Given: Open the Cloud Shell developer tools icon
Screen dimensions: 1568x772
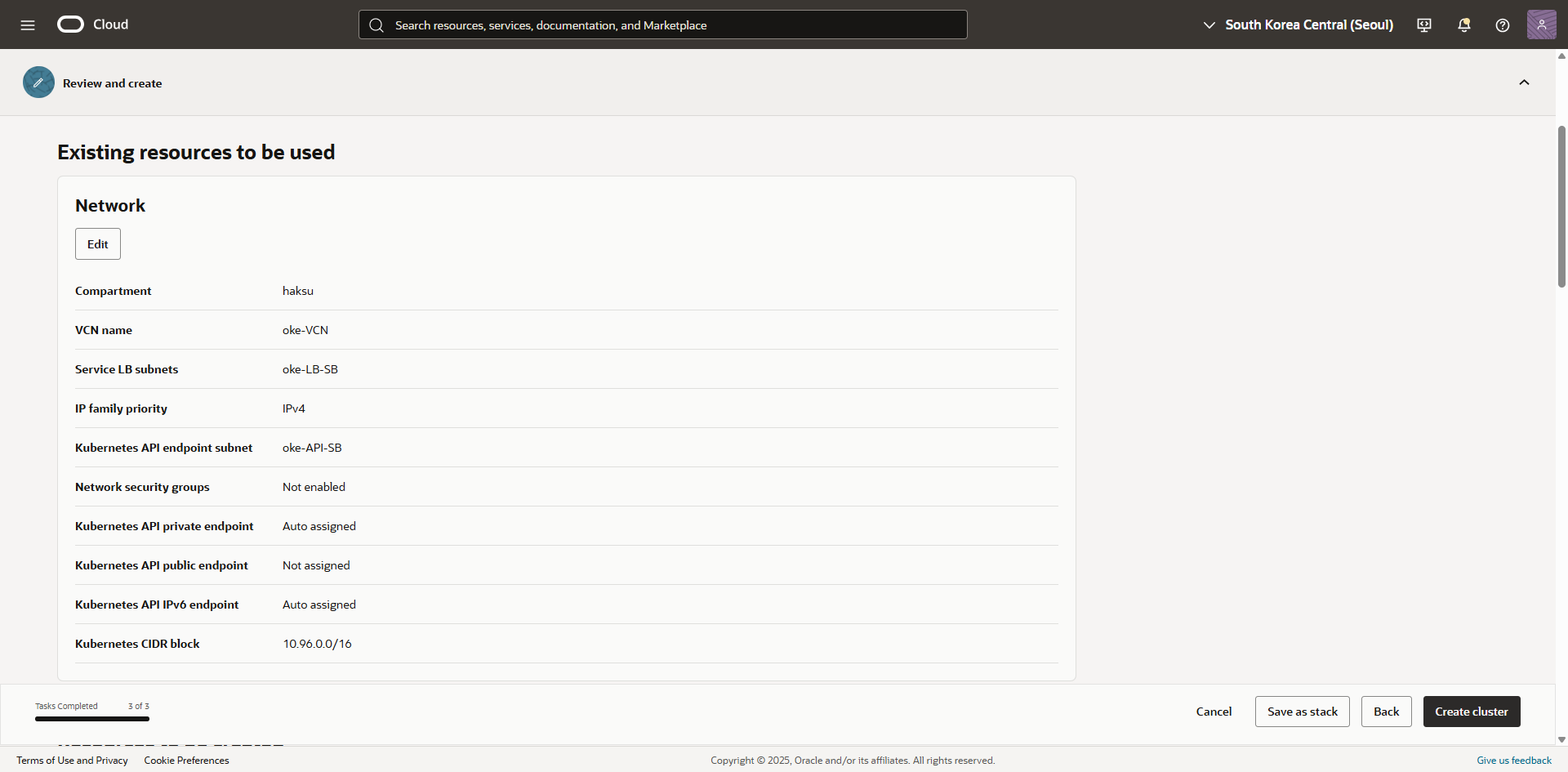Looking at the screenshot, I should (x=1424, y=25).
